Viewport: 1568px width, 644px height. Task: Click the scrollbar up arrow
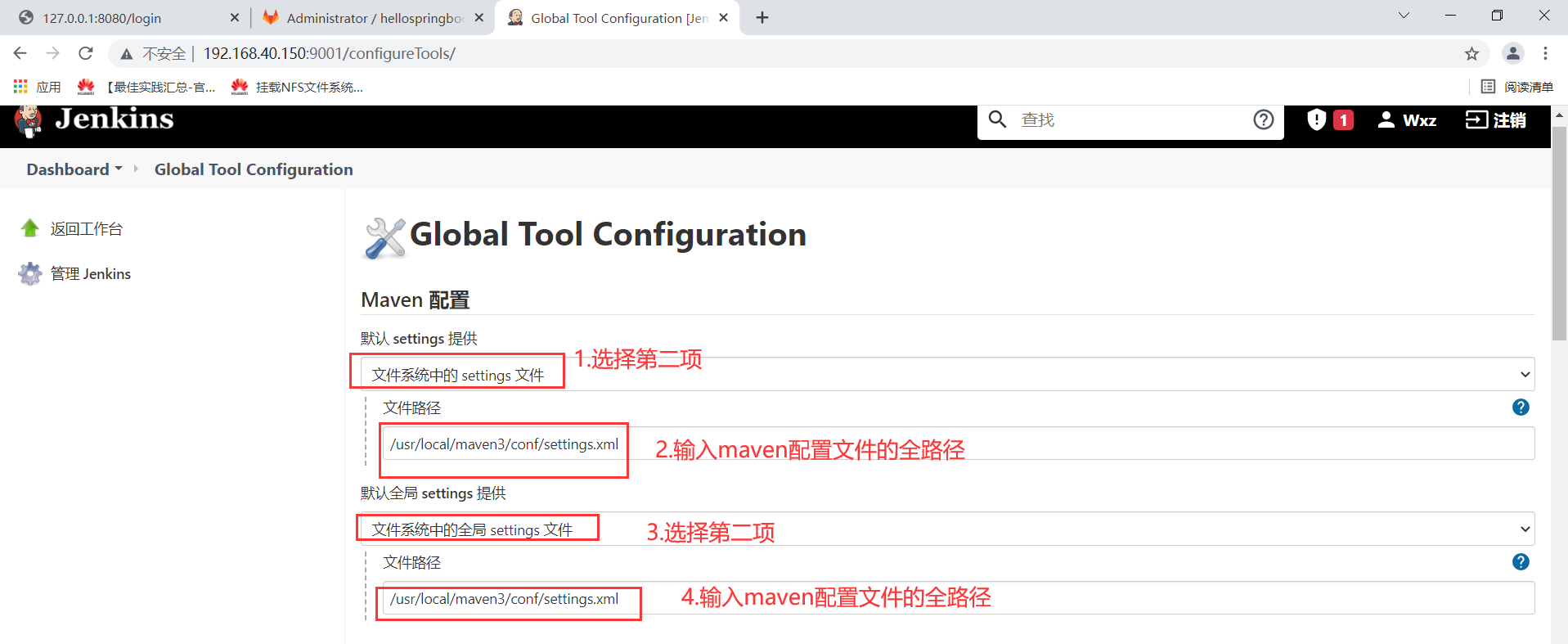pyautogui.click(x=1559, y=115)
